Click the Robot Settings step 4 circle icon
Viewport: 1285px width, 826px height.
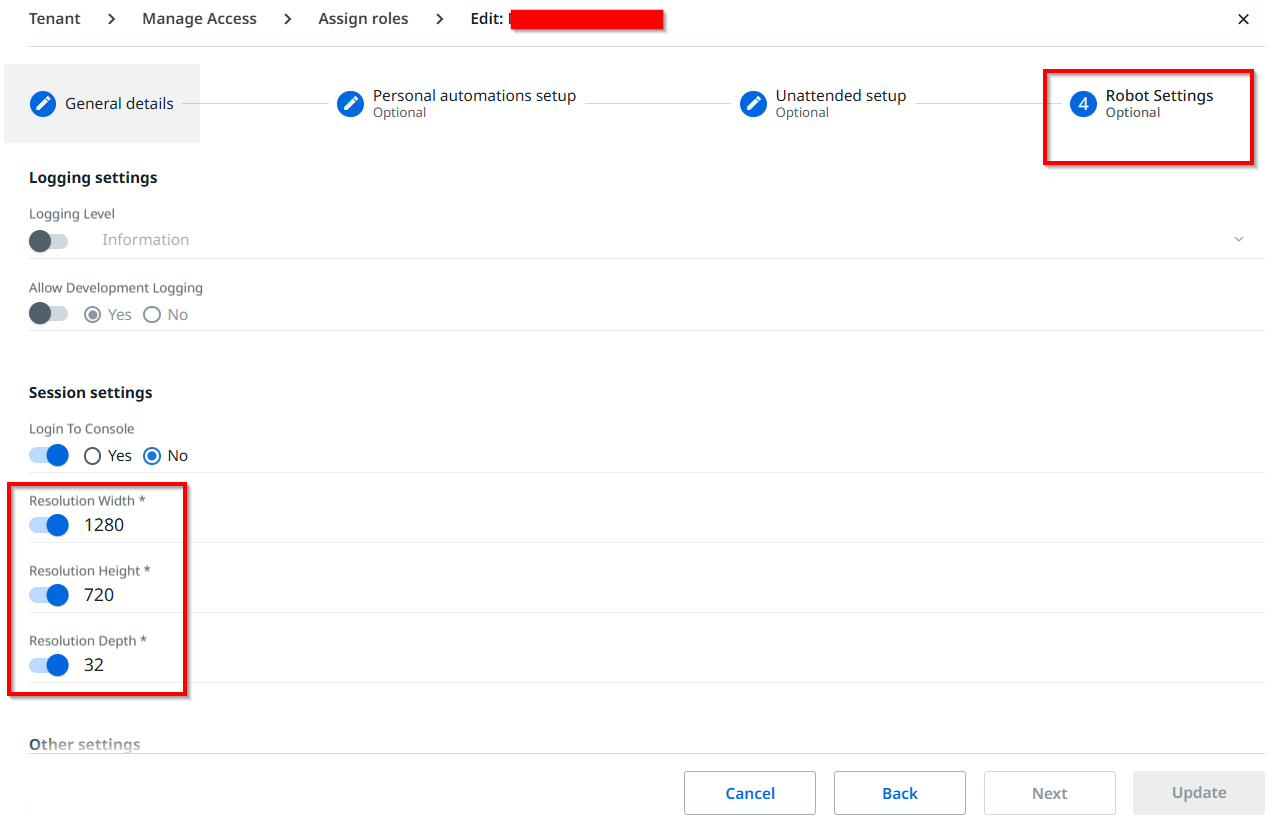coord(1084,103)
